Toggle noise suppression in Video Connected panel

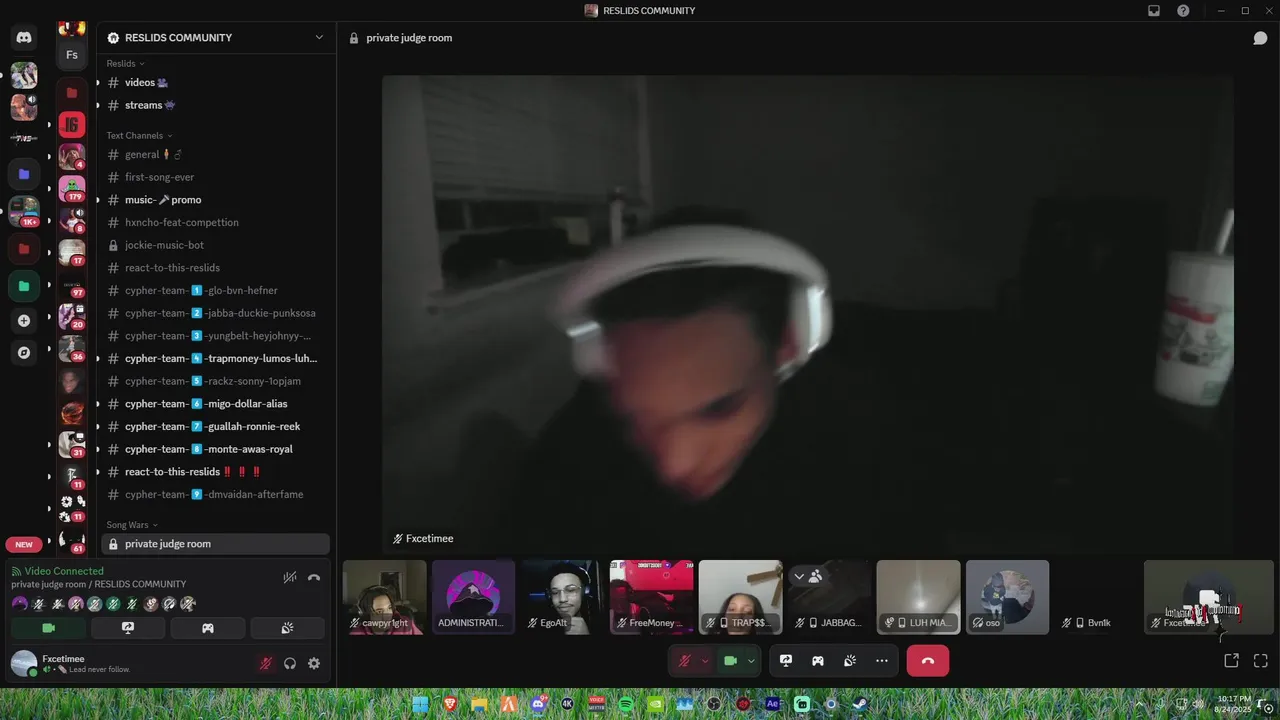290,577
